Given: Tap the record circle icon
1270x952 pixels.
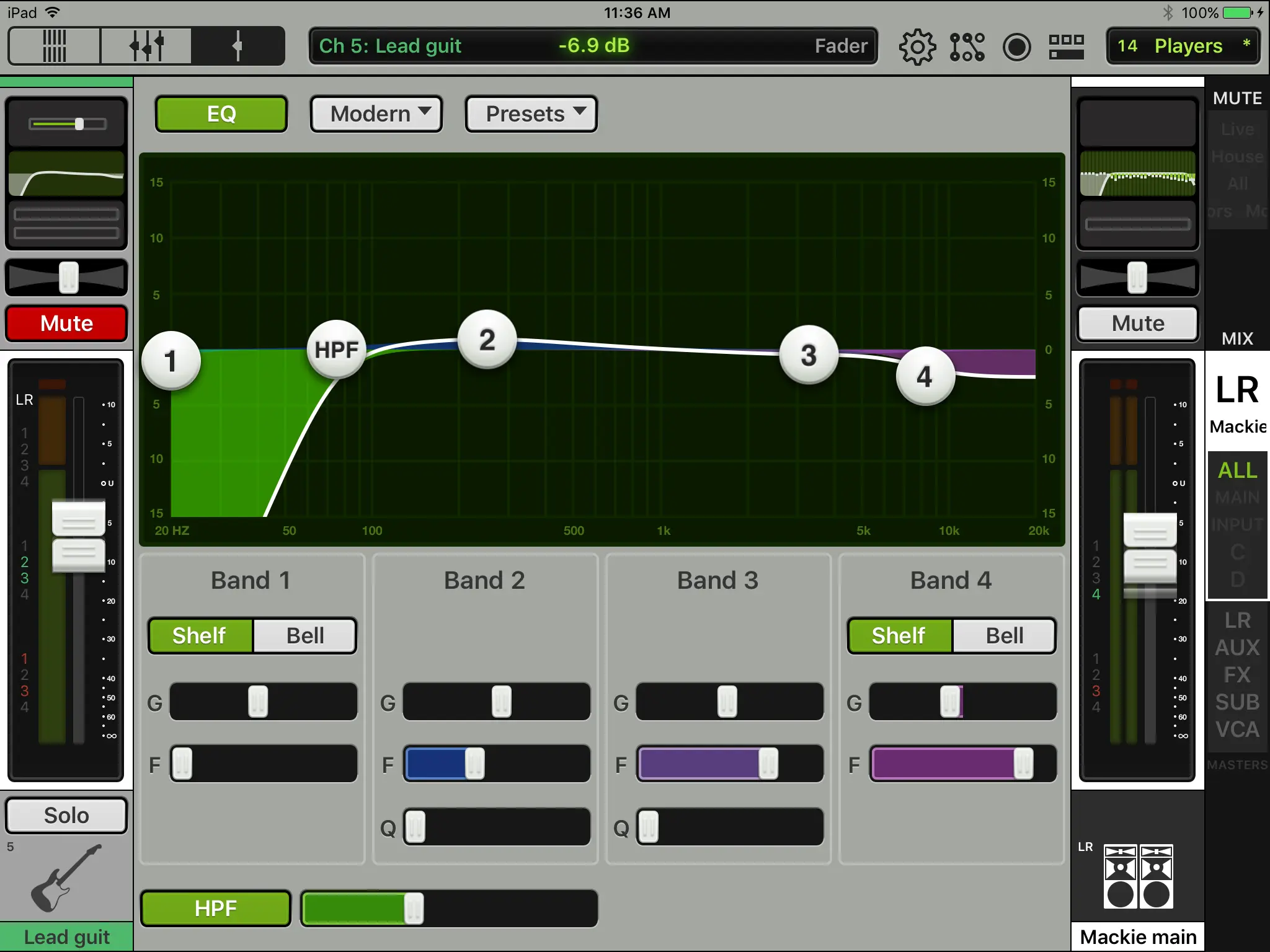Looking at the screenshot, I should tap(1016, 46).
